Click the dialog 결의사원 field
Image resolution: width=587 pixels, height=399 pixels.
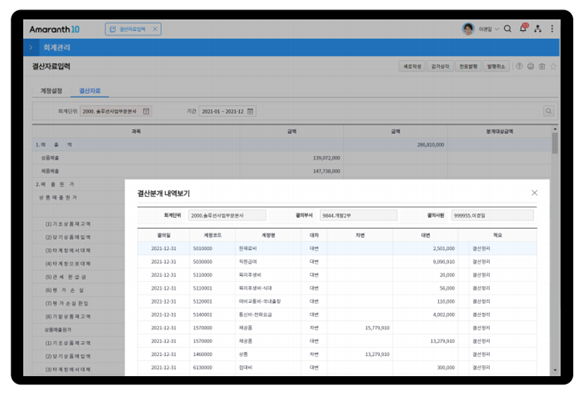click(492, 215)
